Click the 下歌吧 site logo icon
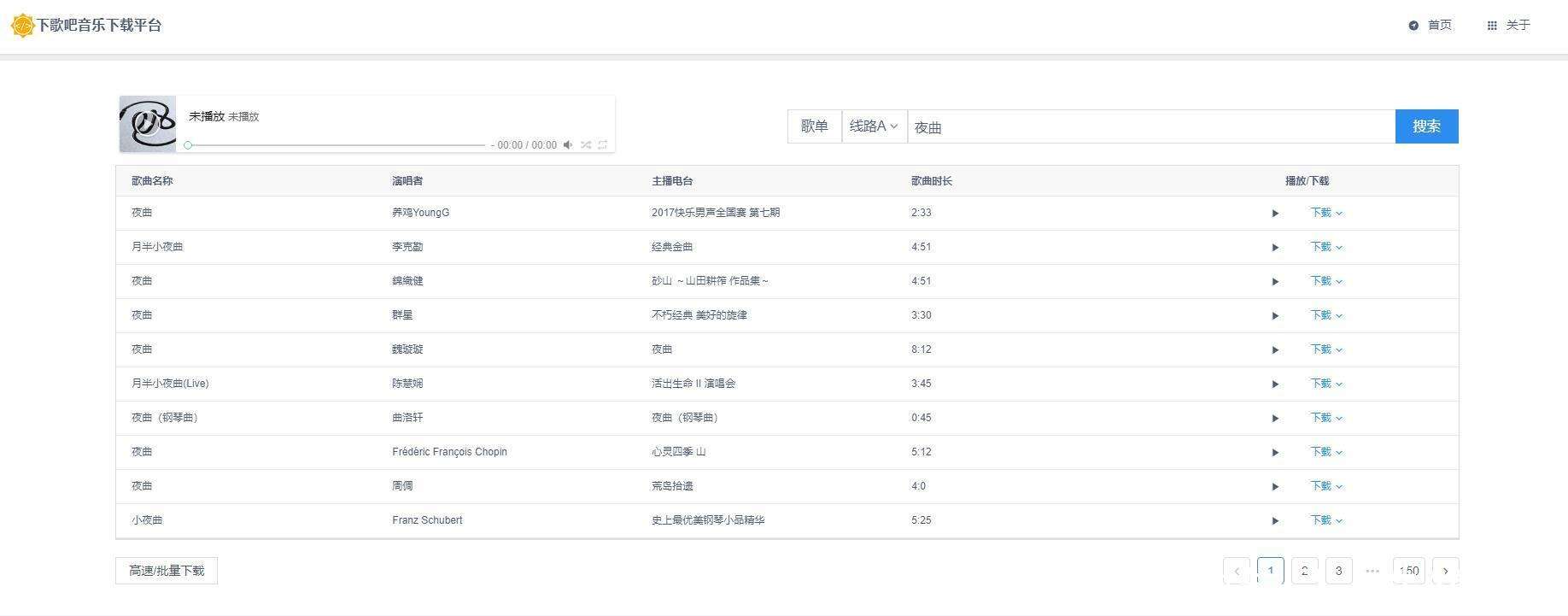This screenshot has height=616, width=1568. pos(22,26)
